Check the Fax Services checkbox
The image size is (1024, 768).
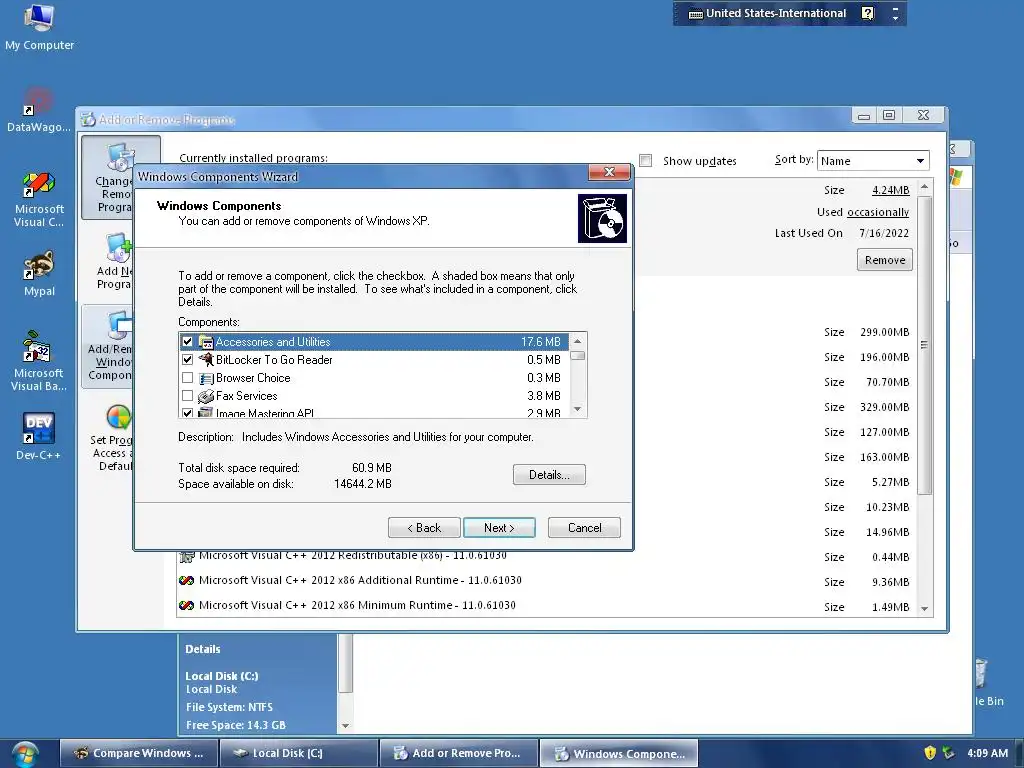(187, 396)
